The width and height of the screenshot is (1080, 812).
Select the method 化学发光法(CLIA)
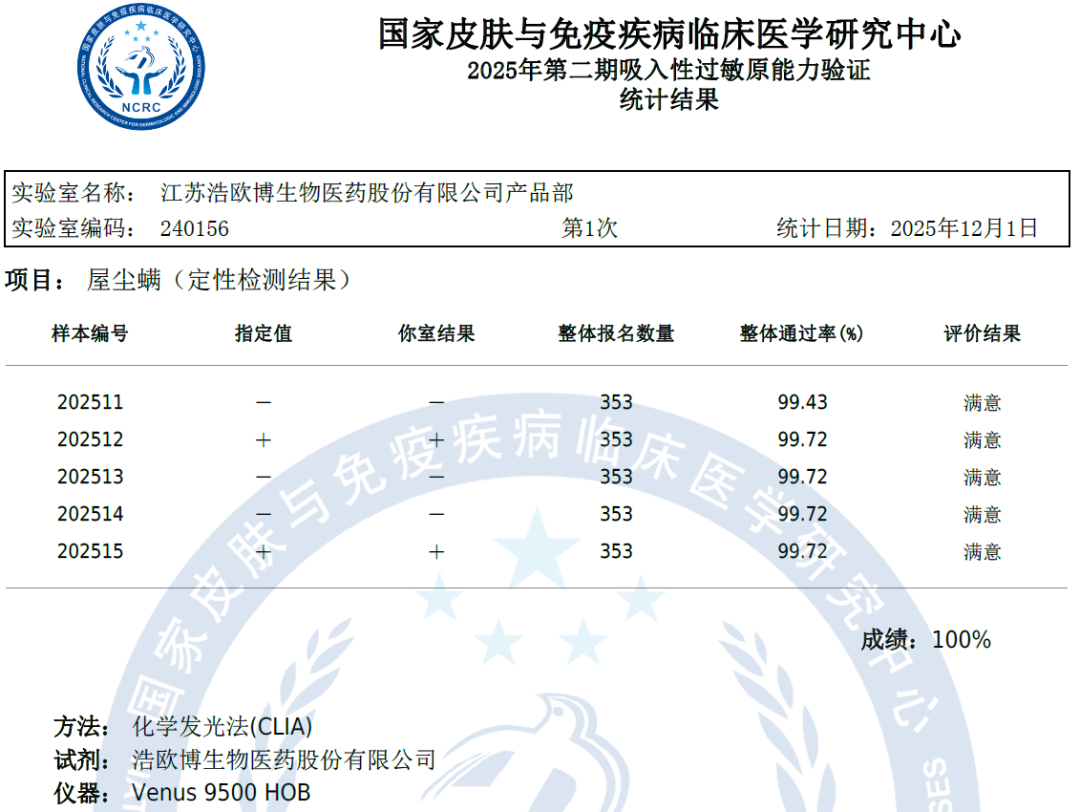[x=222, y=727]
